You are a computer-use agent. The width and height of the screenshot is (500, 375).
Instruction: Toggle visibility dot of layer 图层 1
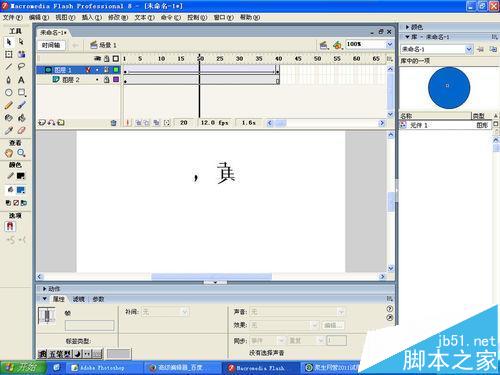[x=97, y=70]
